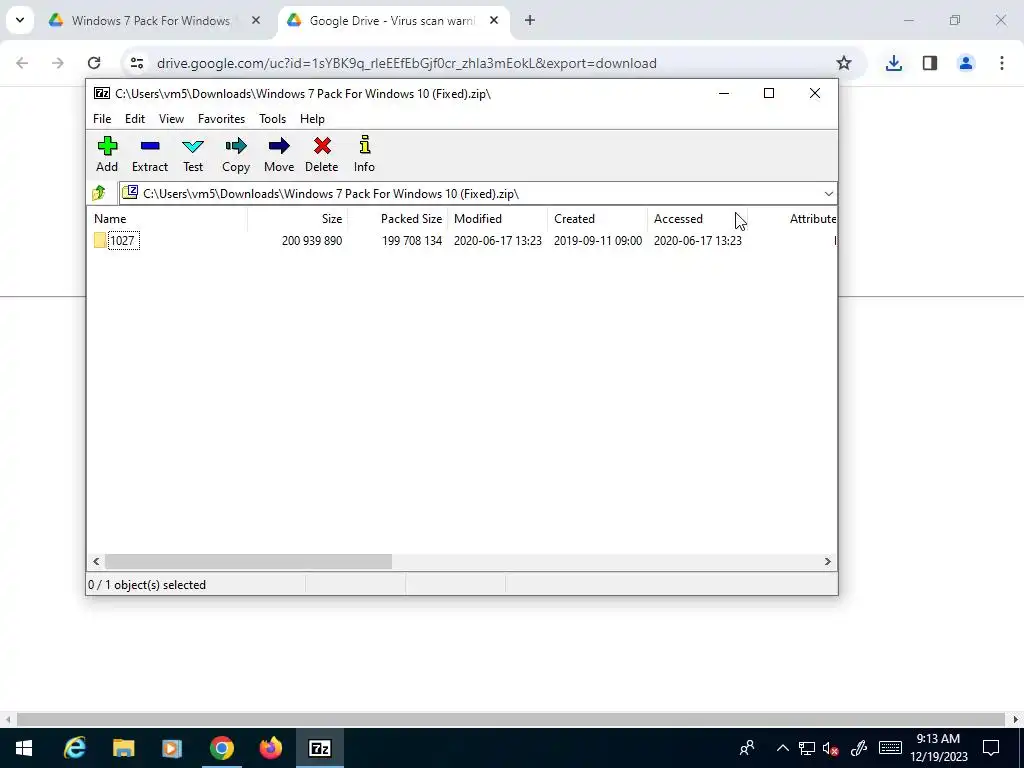Close the Windows 7 Pack tab
This screenshot has width=1024, height=768.
tap(256, 20)
